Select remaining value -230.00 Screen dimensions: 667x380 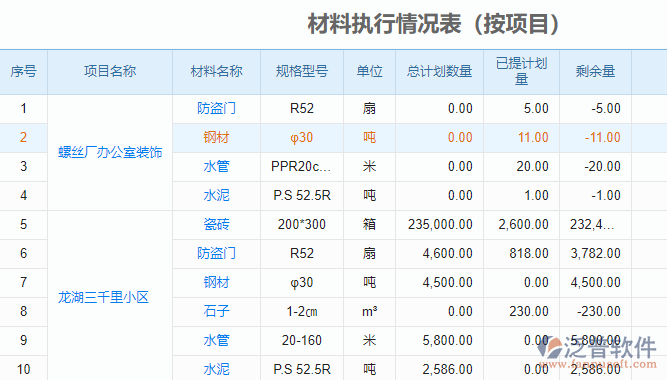tap(599, 311)
